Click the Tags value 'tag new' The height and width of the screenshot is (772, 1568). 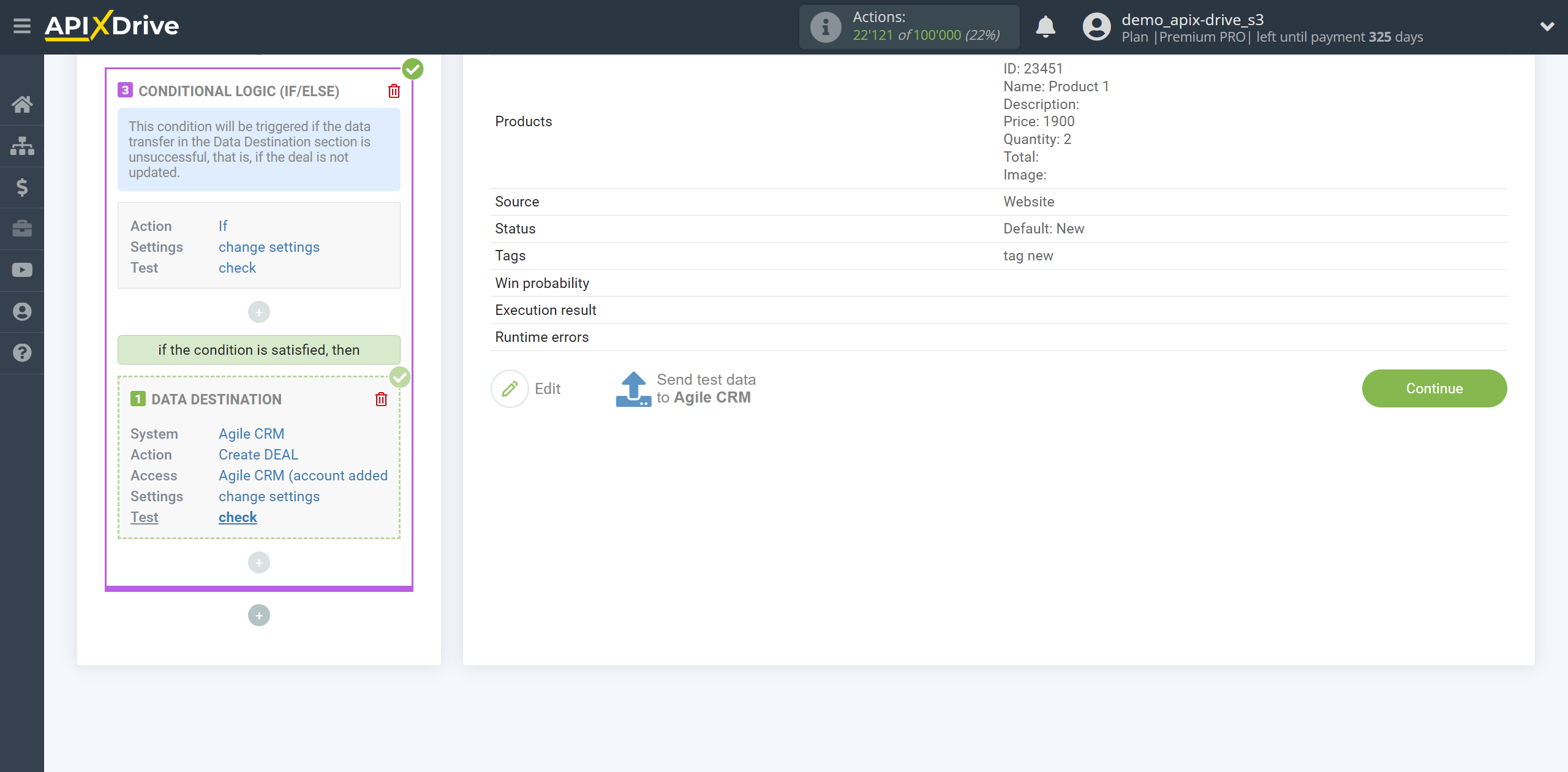click(1028, 255)
